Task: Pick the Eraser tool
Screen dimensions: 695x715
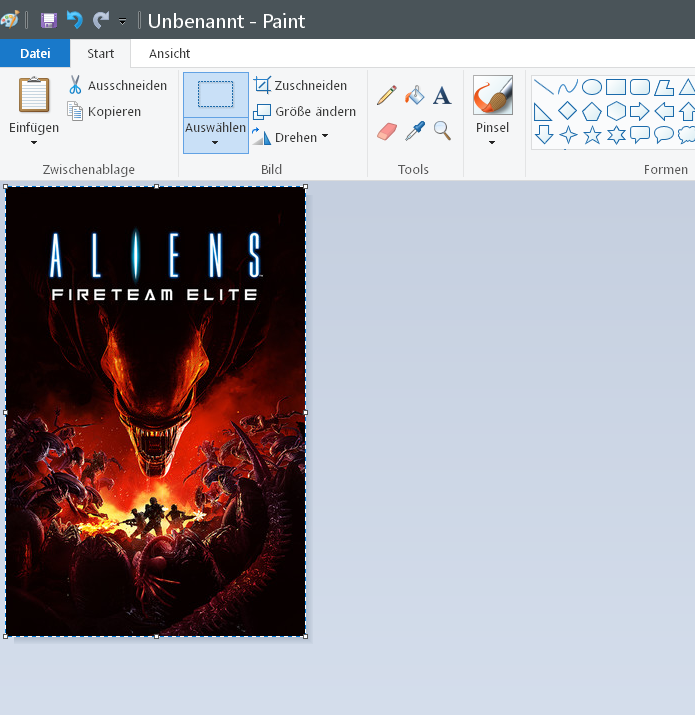Action: pyautogui.click(x=387, y=131)
